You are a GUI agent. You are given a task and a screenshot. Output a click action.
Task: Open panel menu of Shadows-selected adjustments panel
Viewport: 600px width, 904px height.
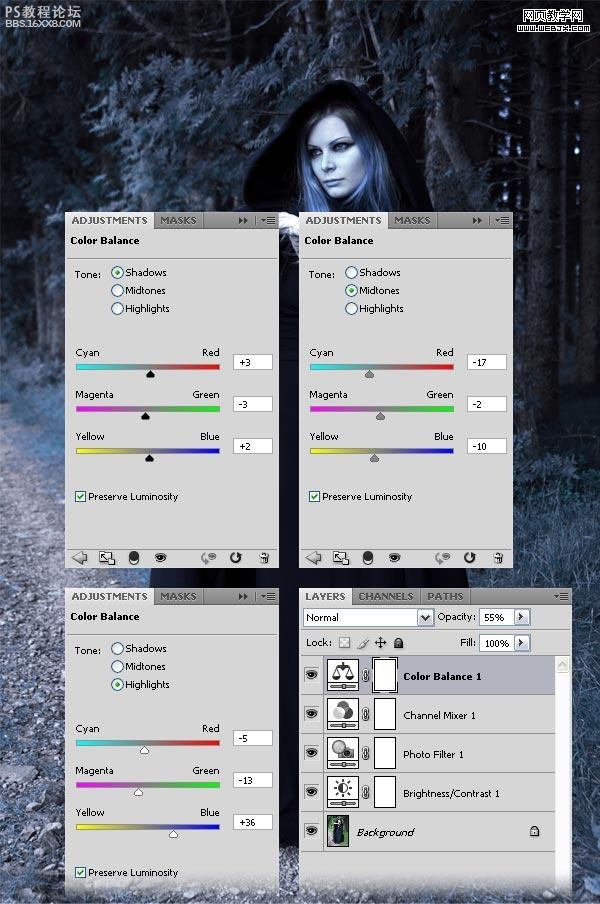pos(268,220)
